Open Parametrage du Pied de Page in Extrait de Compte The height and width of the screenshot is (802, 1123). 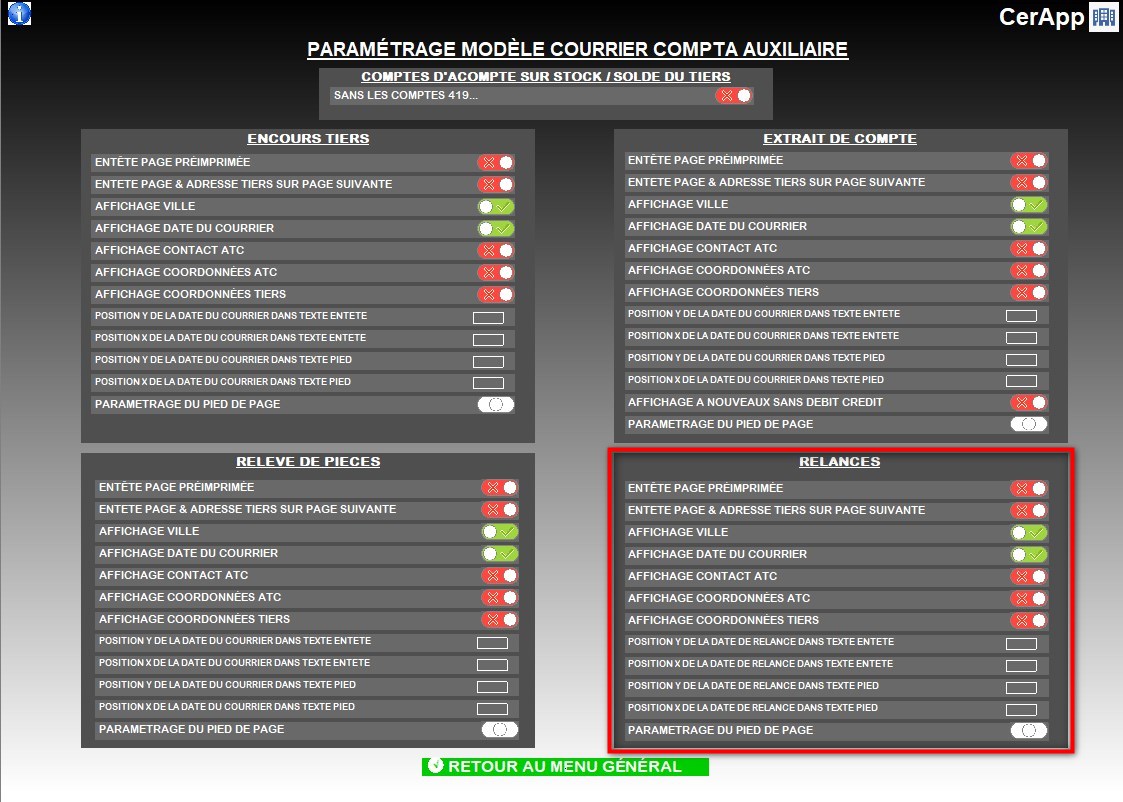tap(1028, 424)
